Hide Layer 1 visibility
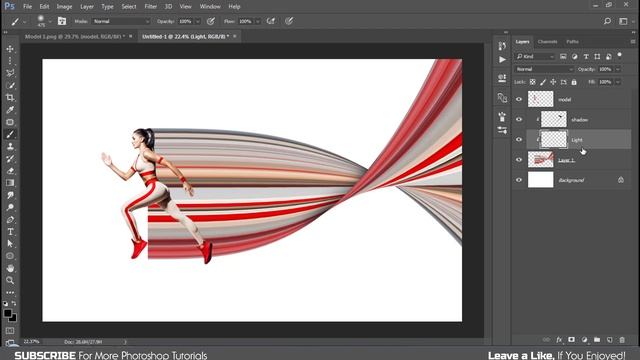640x360 pixels. click(x=519, y=160)
